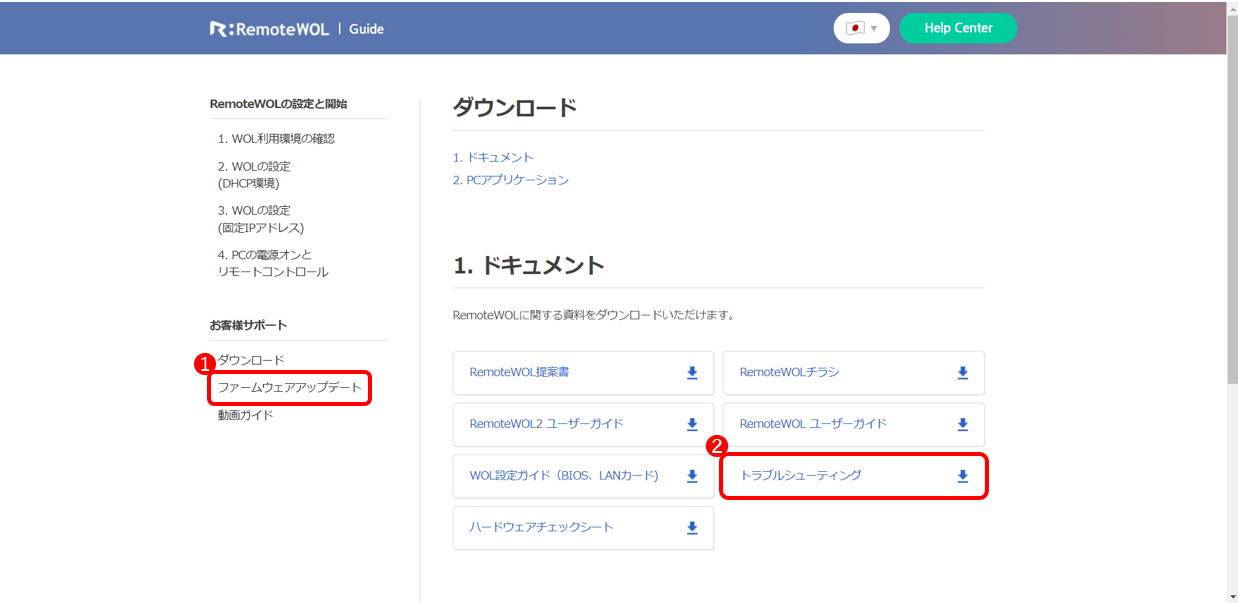Select ファームウェアアップデート in sidebar
Image resolution: width=1238 pixels, height=604 pixels.
(290, 387)
